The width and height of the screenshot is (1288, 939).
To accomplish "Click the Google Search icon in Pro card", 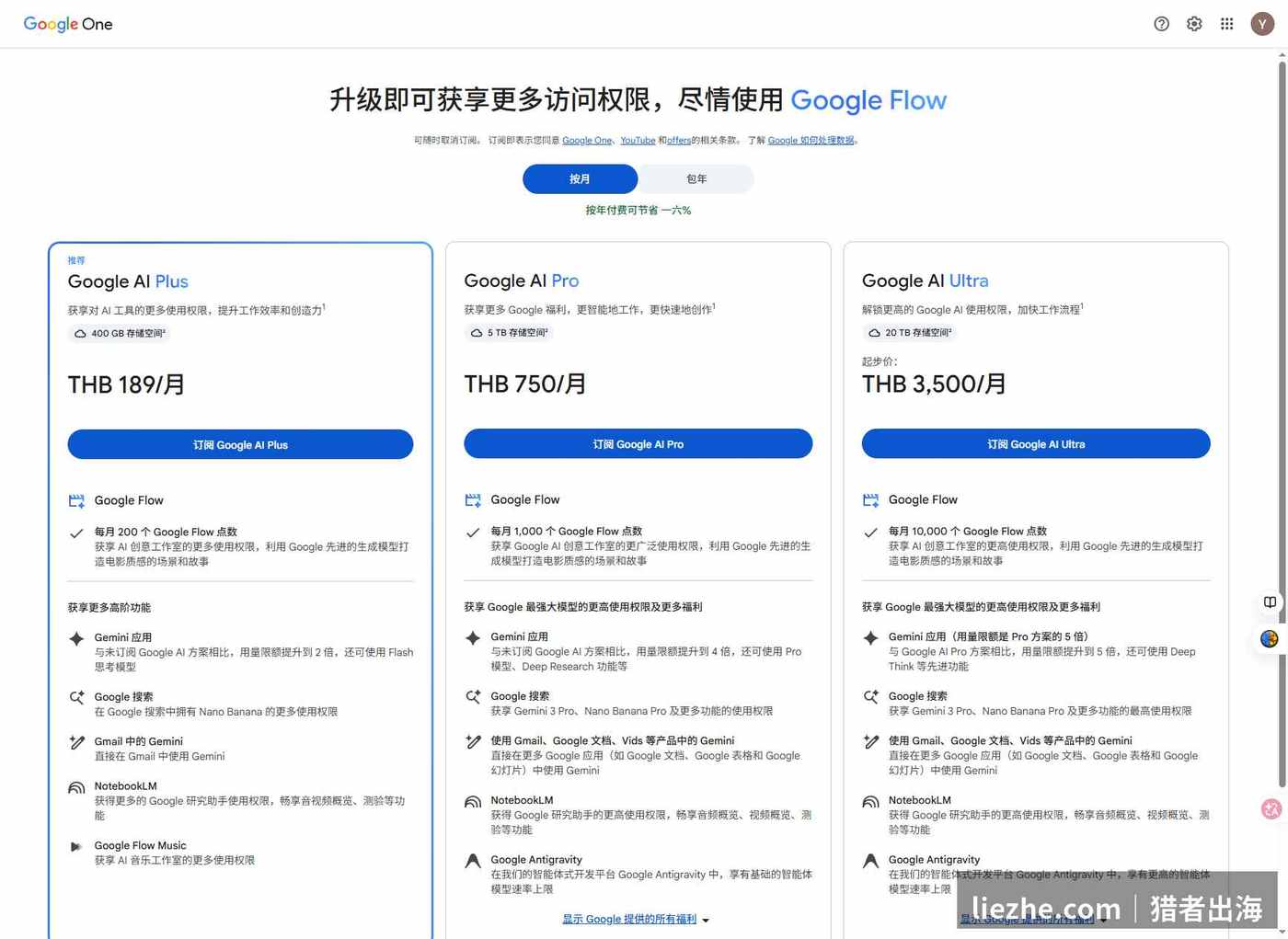I will click(x=473, y=697).
